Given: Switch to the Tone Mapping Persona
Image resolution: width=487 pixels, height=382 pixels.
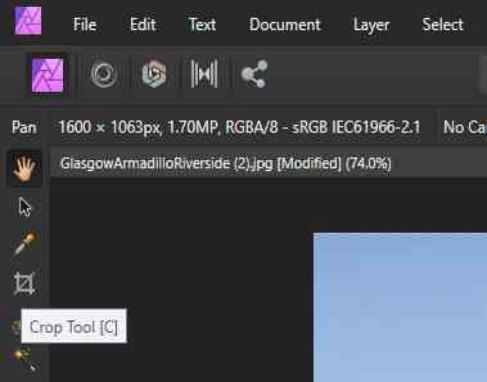Looking at the screenshot, I should tap(204, 74).
